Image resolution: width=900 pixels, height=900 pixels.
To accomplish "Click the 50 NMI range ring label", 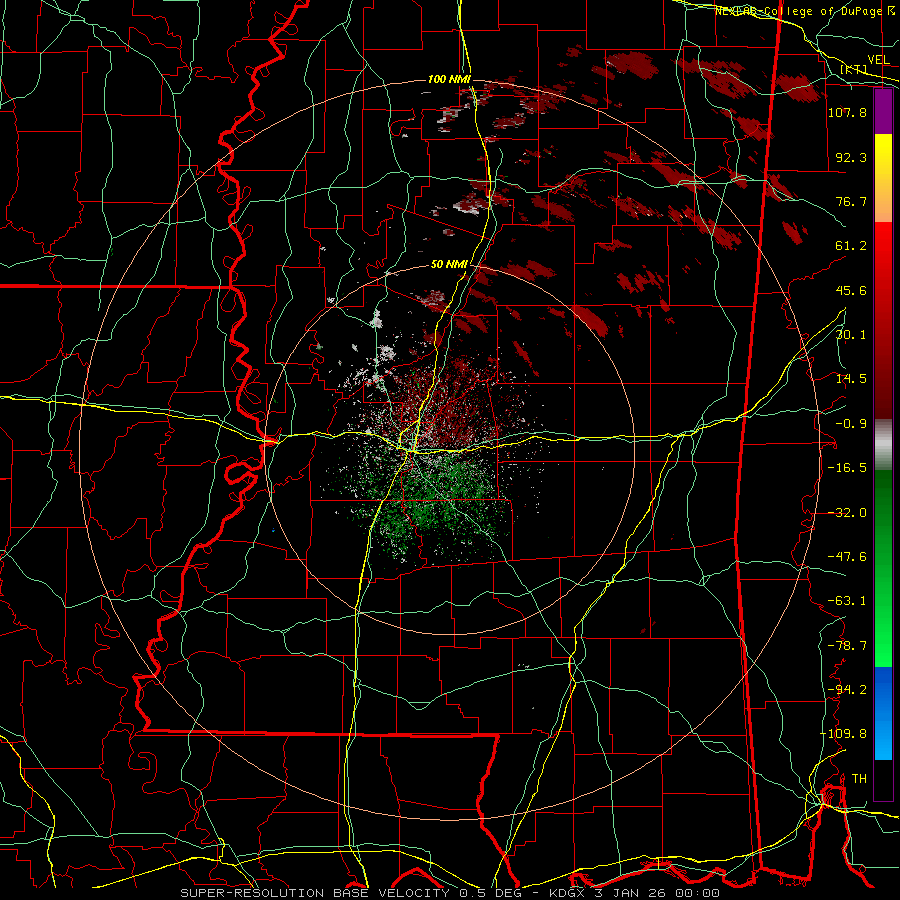I will point(449,265).
